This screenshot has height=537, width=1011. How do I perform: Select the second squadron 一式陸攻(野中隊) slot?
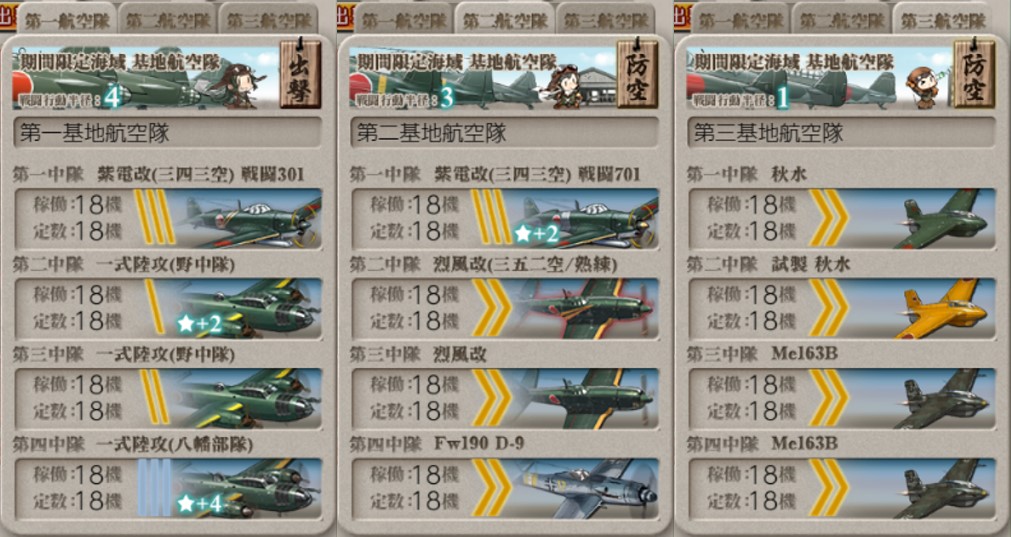[x=168, y=309]
